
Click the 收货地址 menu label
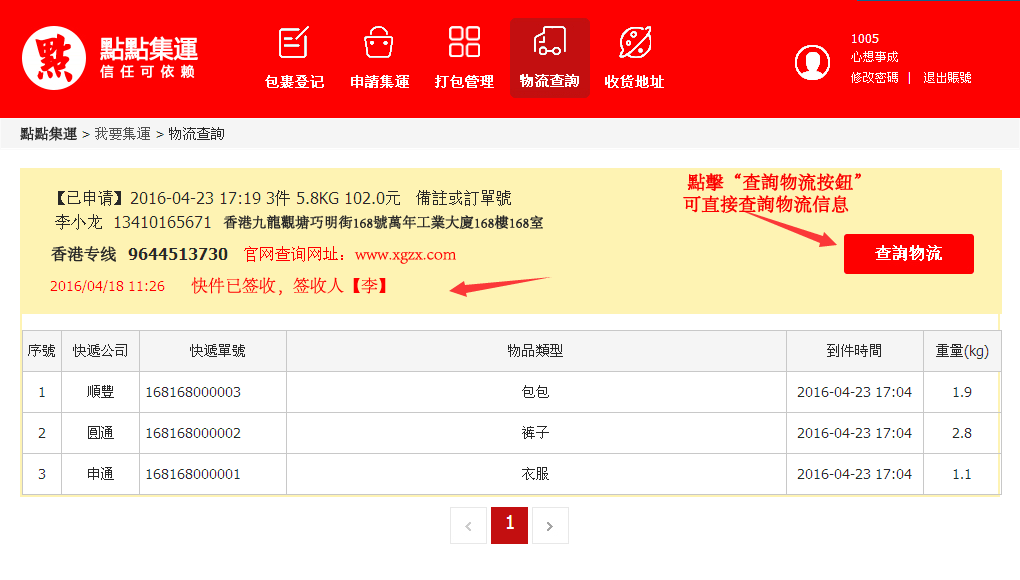pyautogui.click(x=634, y=82)
